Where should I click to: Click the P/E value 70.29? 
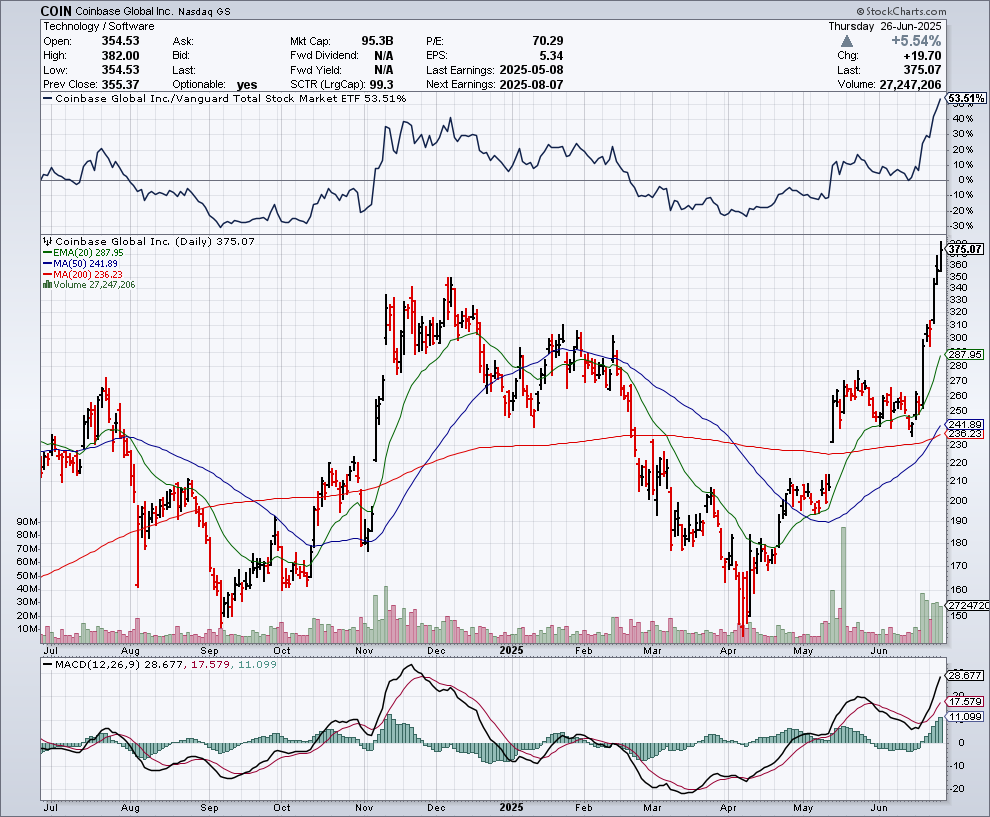(547, 40)
